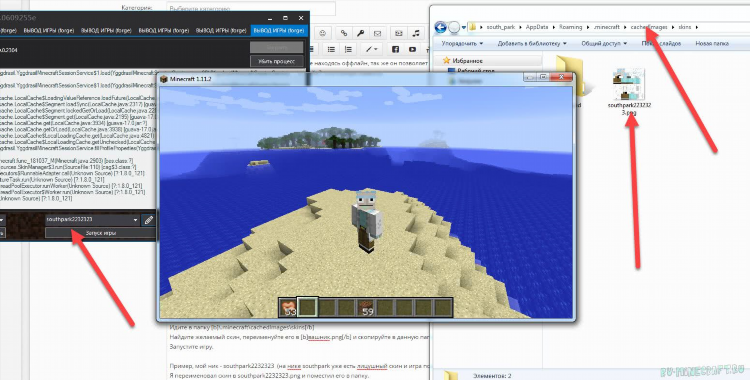This screenshot has width=750, height=380.
Task: Switch to the active ВЫВОД ИГРЫ (forge) tab
Action: 279,30
